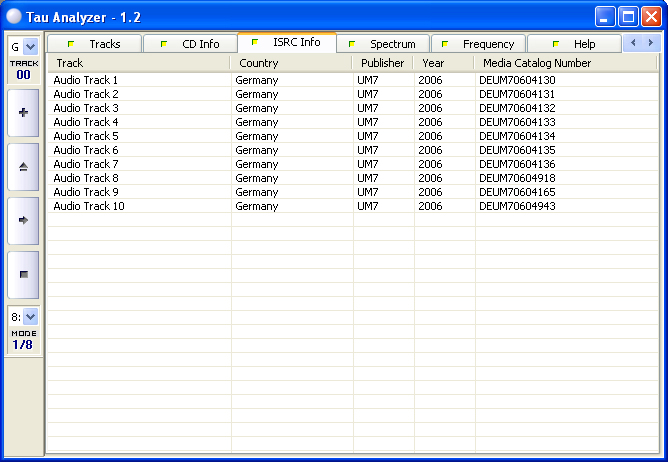Click the Year column header

[x=443, y=63]
